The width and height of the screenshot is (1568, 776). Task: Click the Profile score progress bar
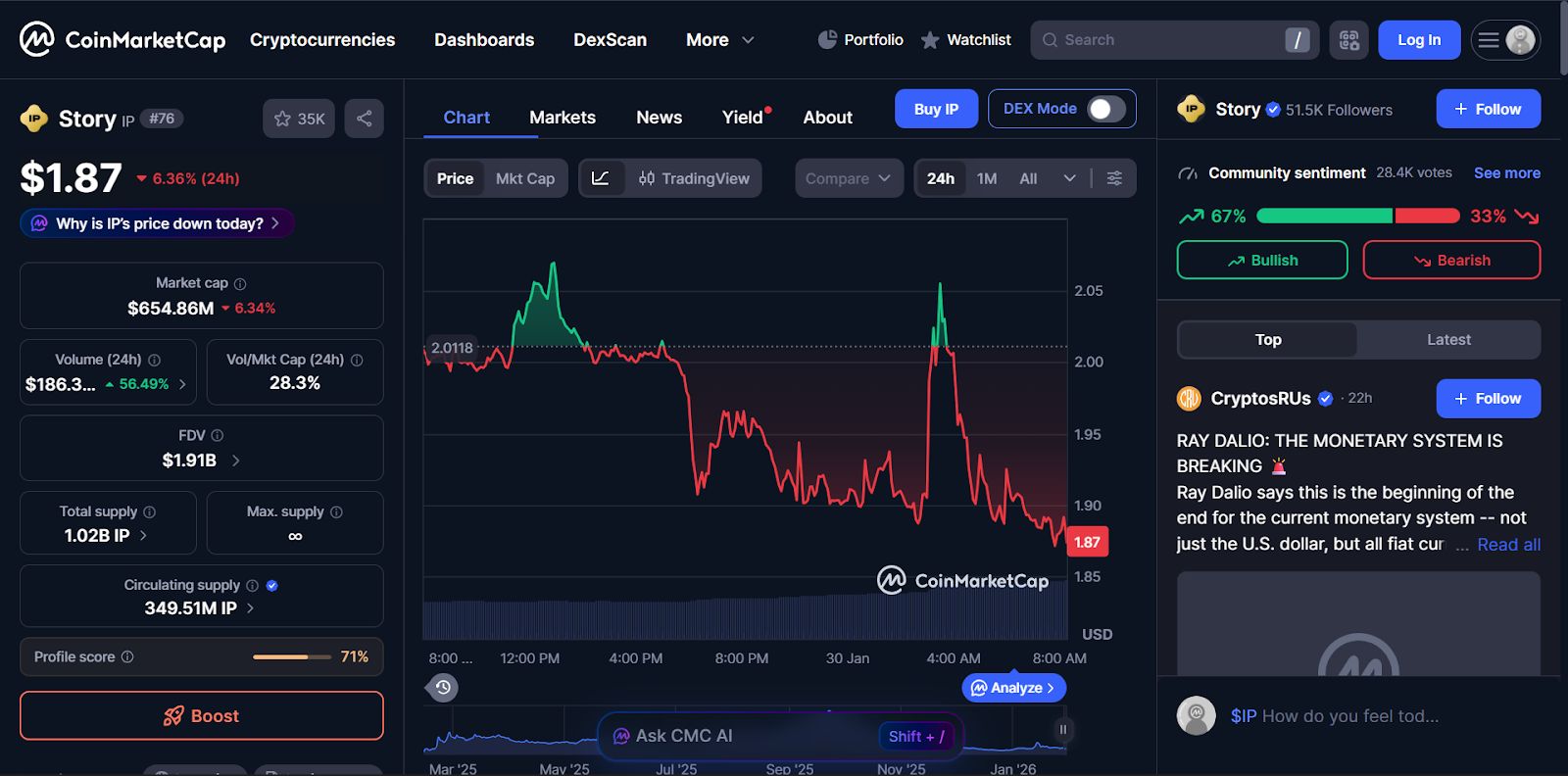[292, 656]
